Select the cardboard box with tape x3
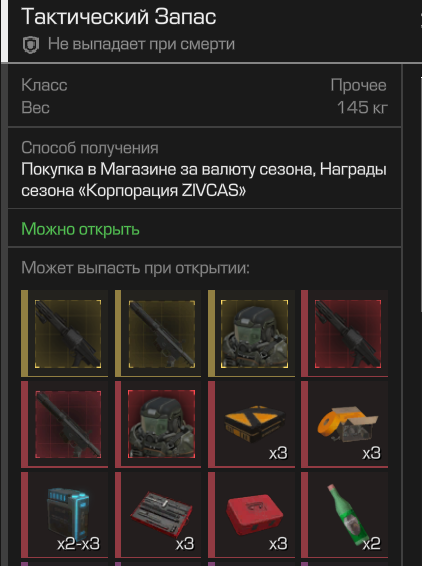 pyautogui.click(x=345, y=424)
